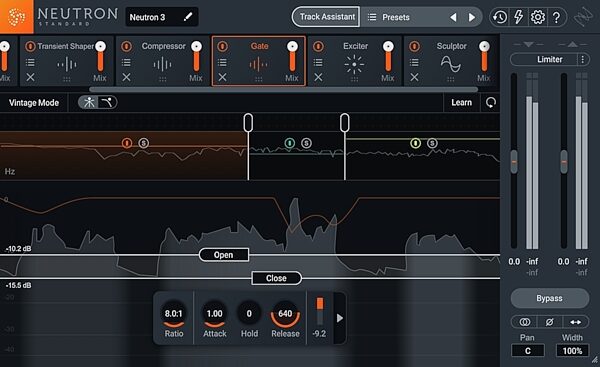This screenshot has height=367, width=600.
Task: Click the Width field showing 100%
Action: point(572,351)
